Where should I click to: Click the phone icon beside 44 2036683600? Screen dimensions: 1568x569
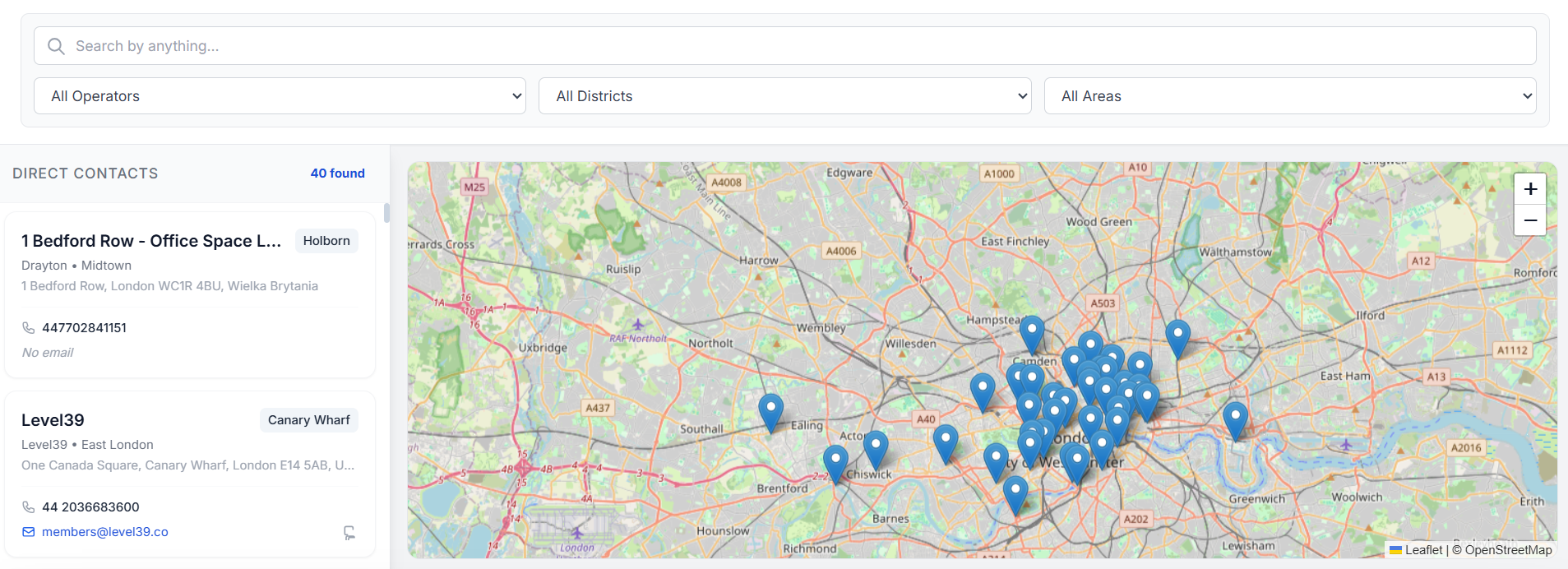pos(29,507)
